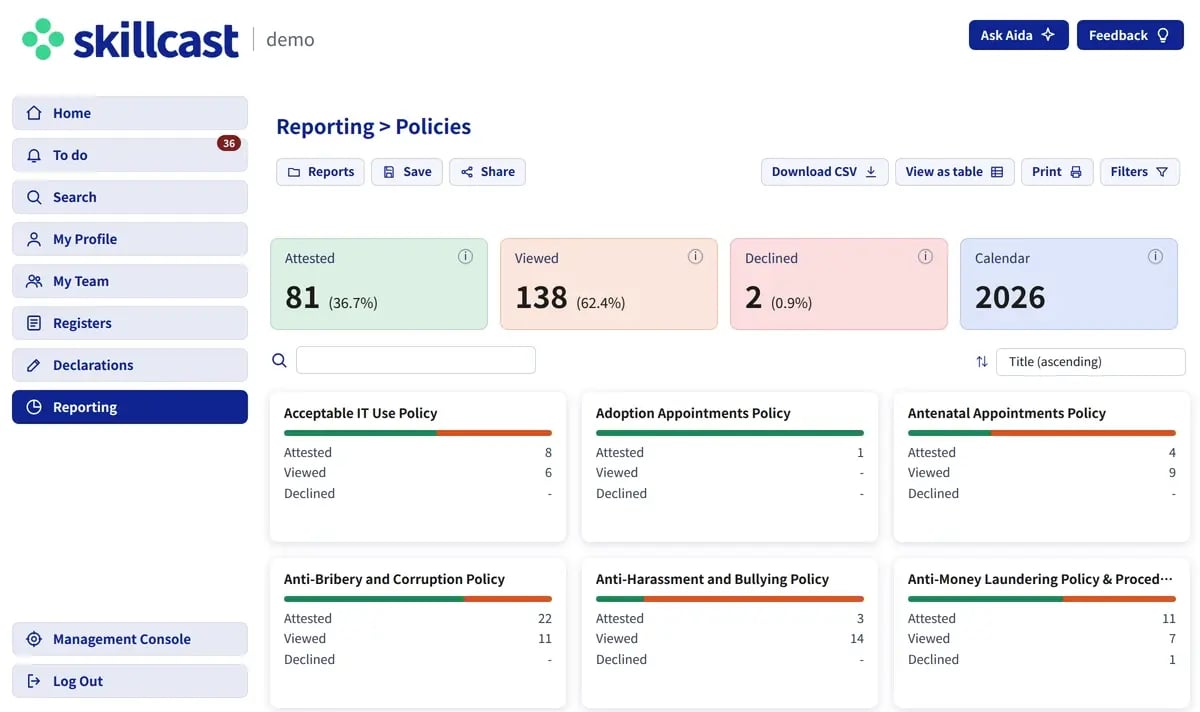Click the Reporting pie chart icon
Image resolution: width=1200 pixels, height=712 pixels.
click(34, 407)
